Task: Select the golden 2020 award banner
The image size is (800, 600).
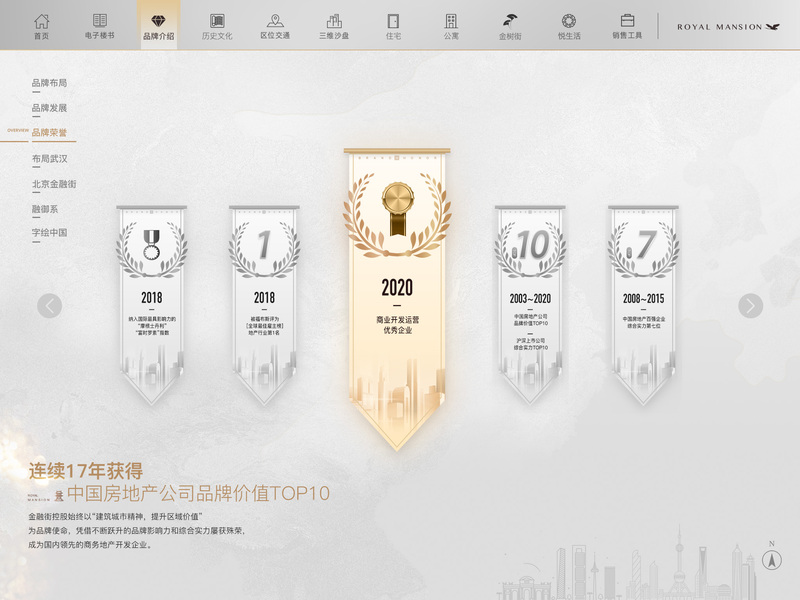Action: pos(397,299)
